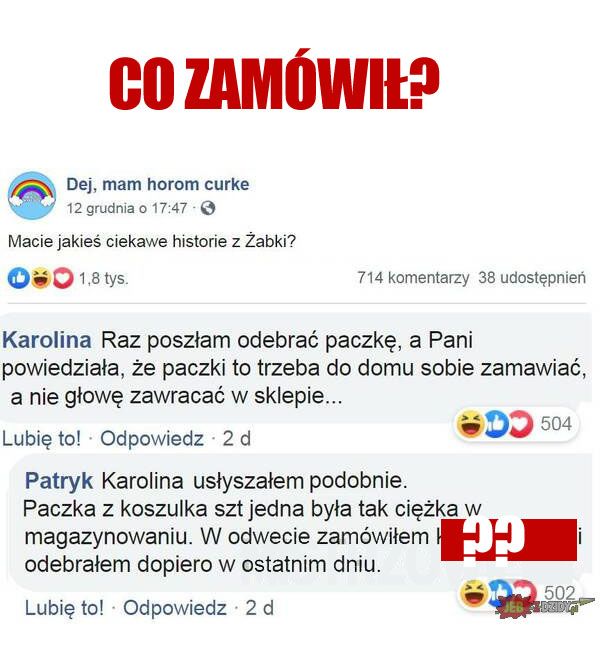This screenshot has width=600, height=656.
Task: Open 714 komentarzy comments link
Action: coord(413,278)
